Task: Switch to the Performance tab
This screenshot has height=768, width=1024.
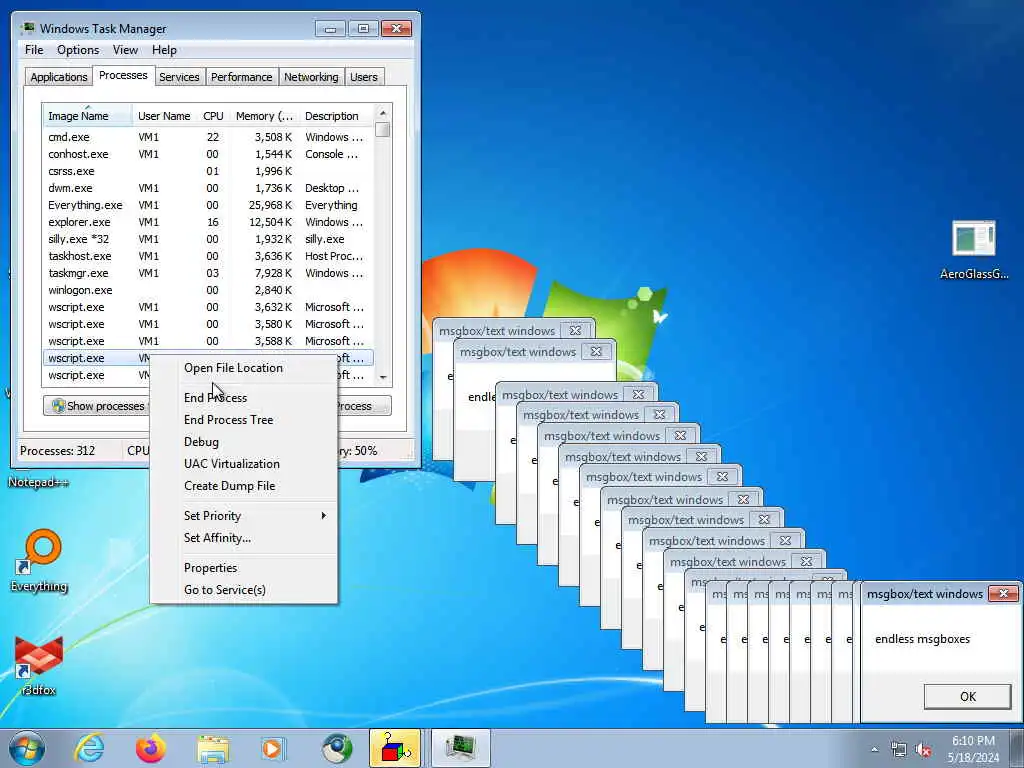Action: click(x=242, y=77)
